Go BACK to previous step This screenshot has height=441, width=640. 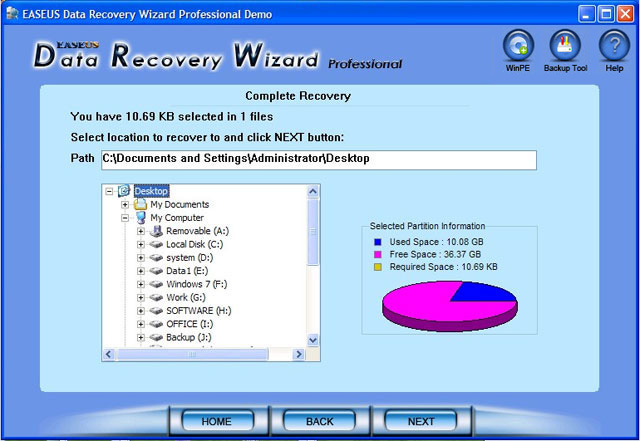click(x=319, y=421)
